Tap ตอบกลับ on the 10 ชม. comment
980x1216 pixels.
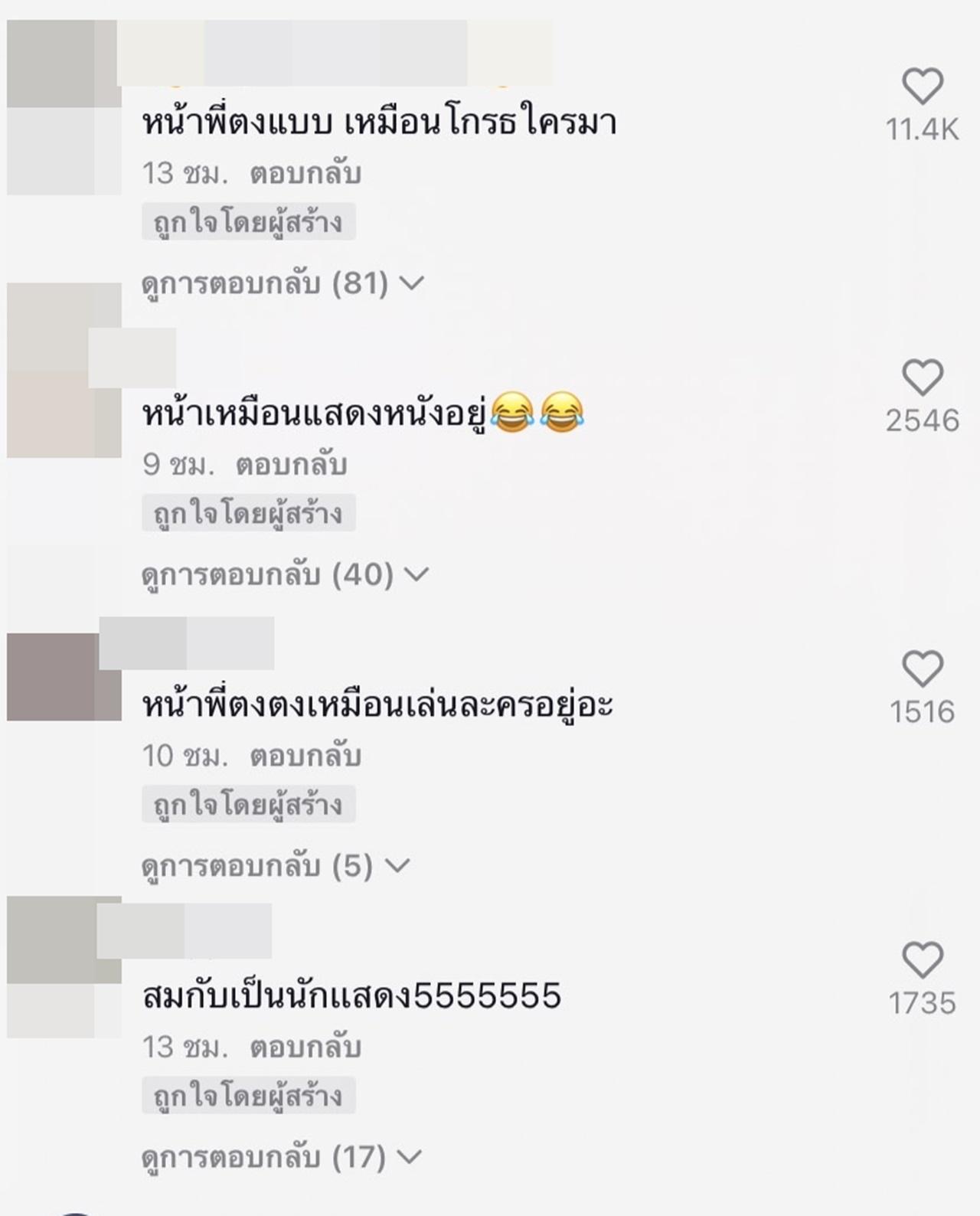(305, 756)
